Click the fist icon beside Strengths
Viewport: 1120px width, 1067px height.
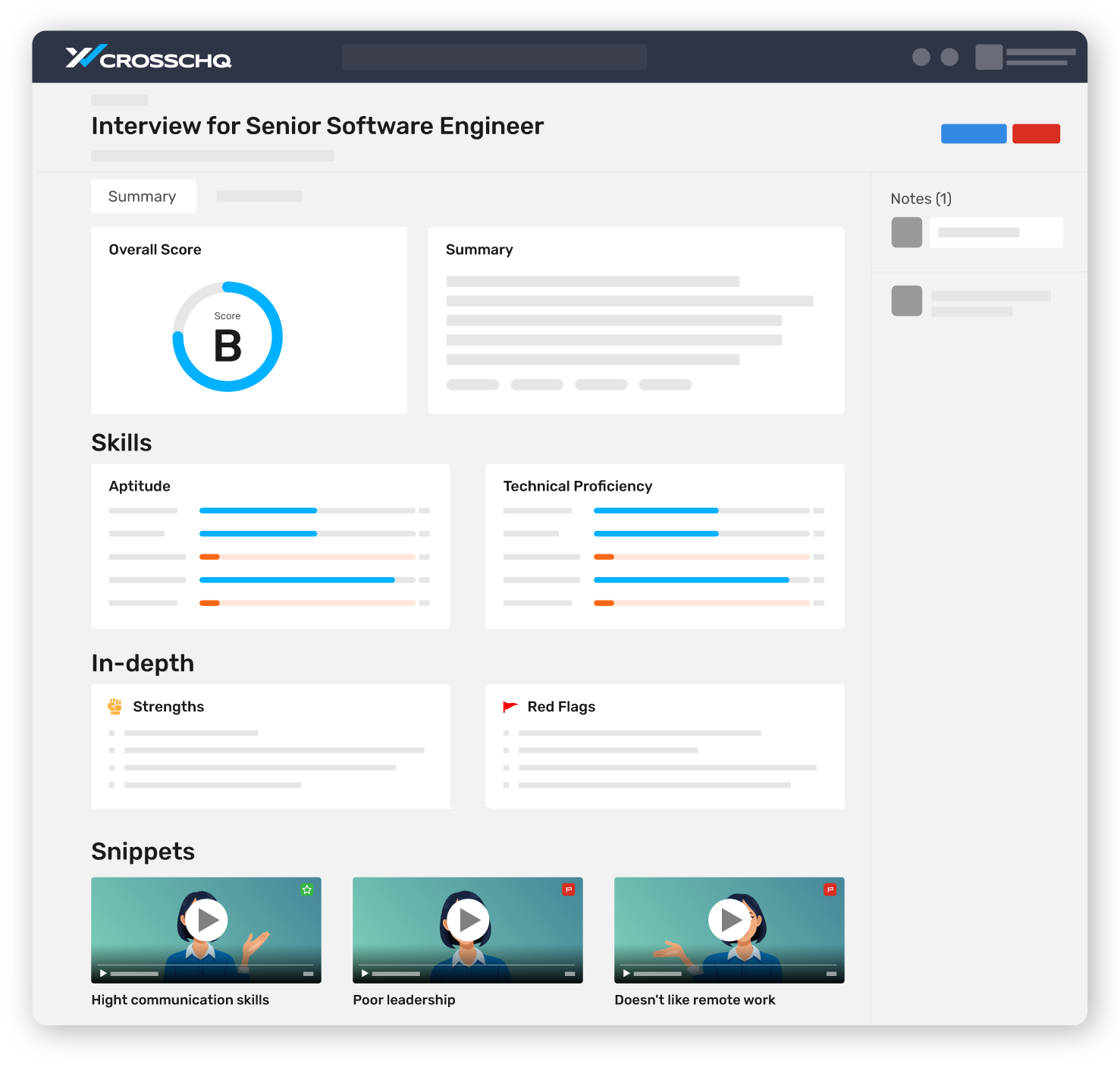[x=115, y=707]
